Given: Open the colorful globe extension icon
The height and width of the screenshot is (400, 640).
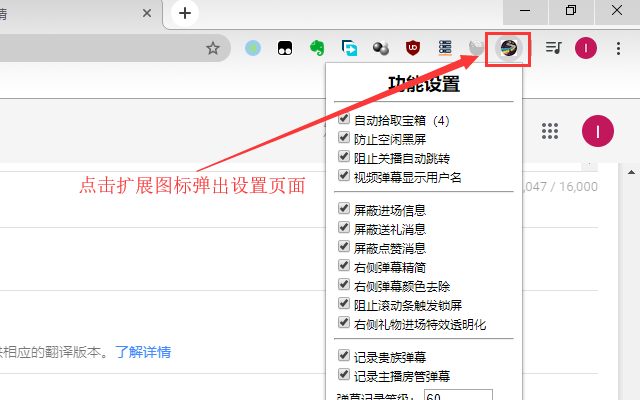Looking at the screenshot, I should [x=509, y=48].
